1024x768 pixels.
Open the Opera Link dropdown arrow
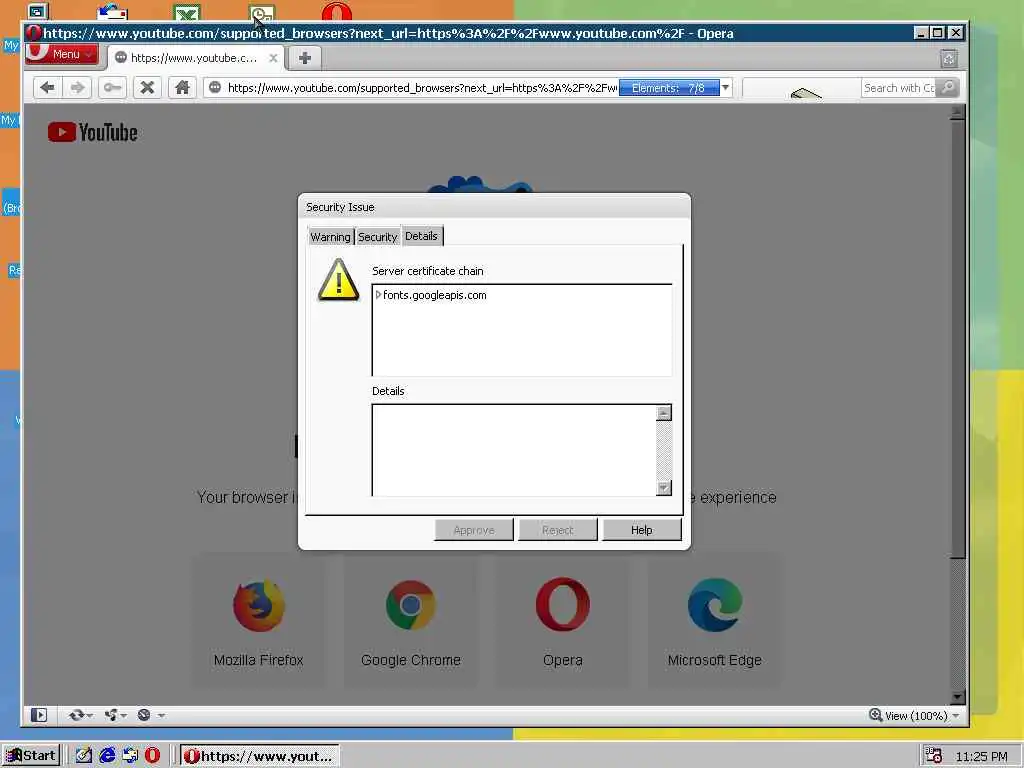[89, 716]
